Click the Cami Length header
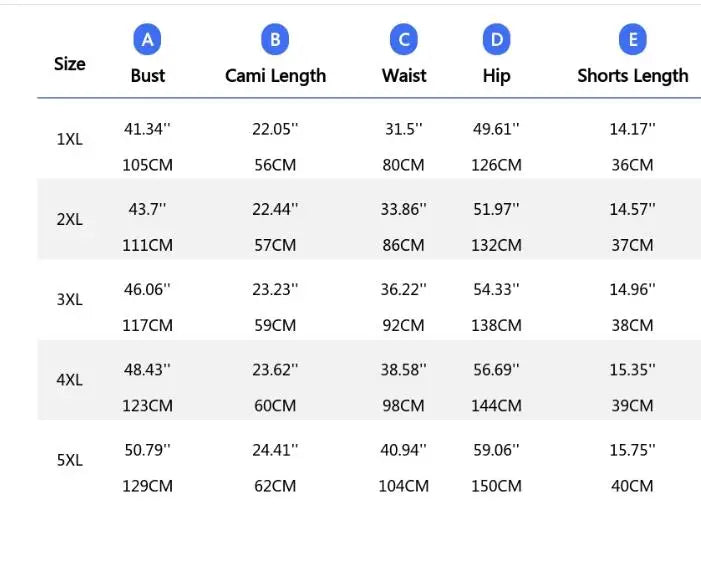 (x=275, y=76)
